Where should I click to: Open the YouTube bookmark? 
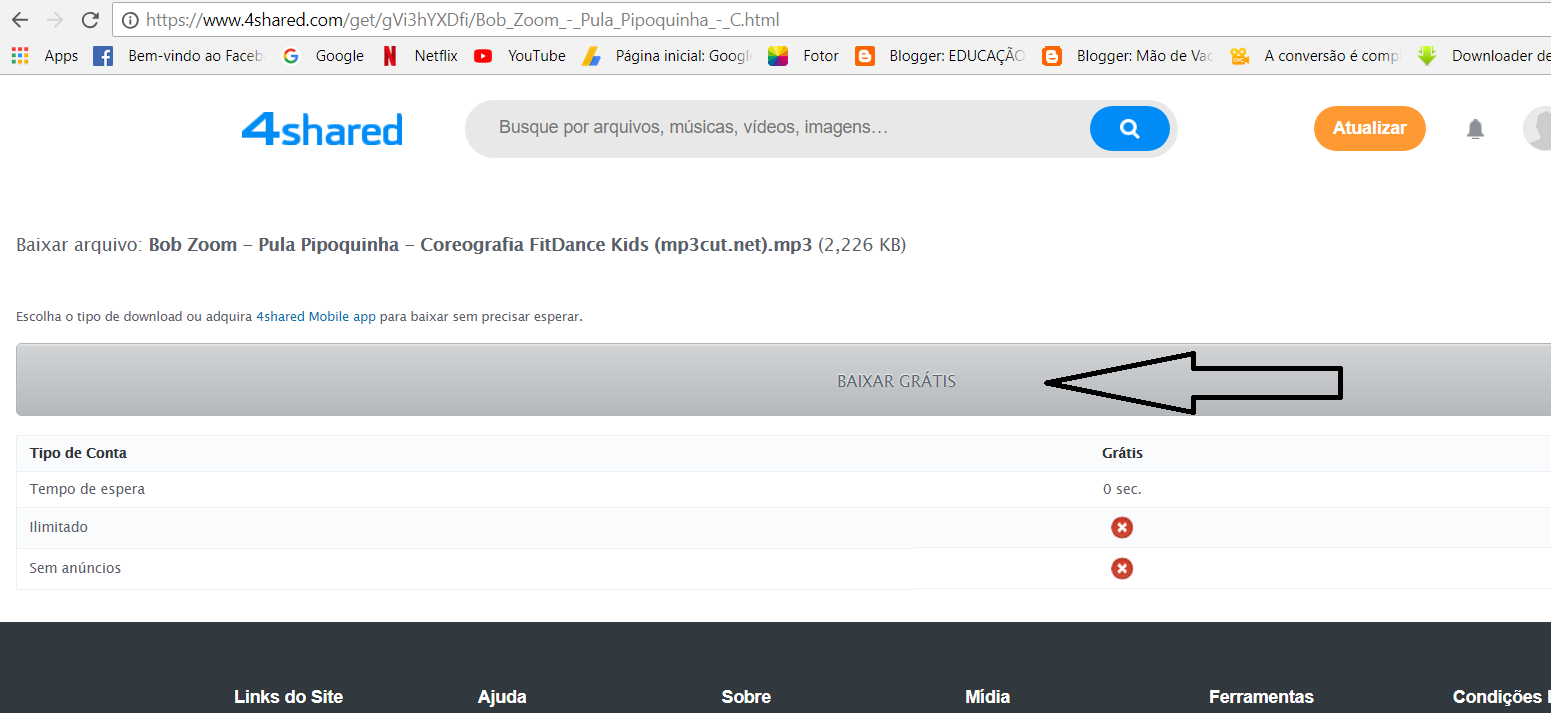pos(520,56)
